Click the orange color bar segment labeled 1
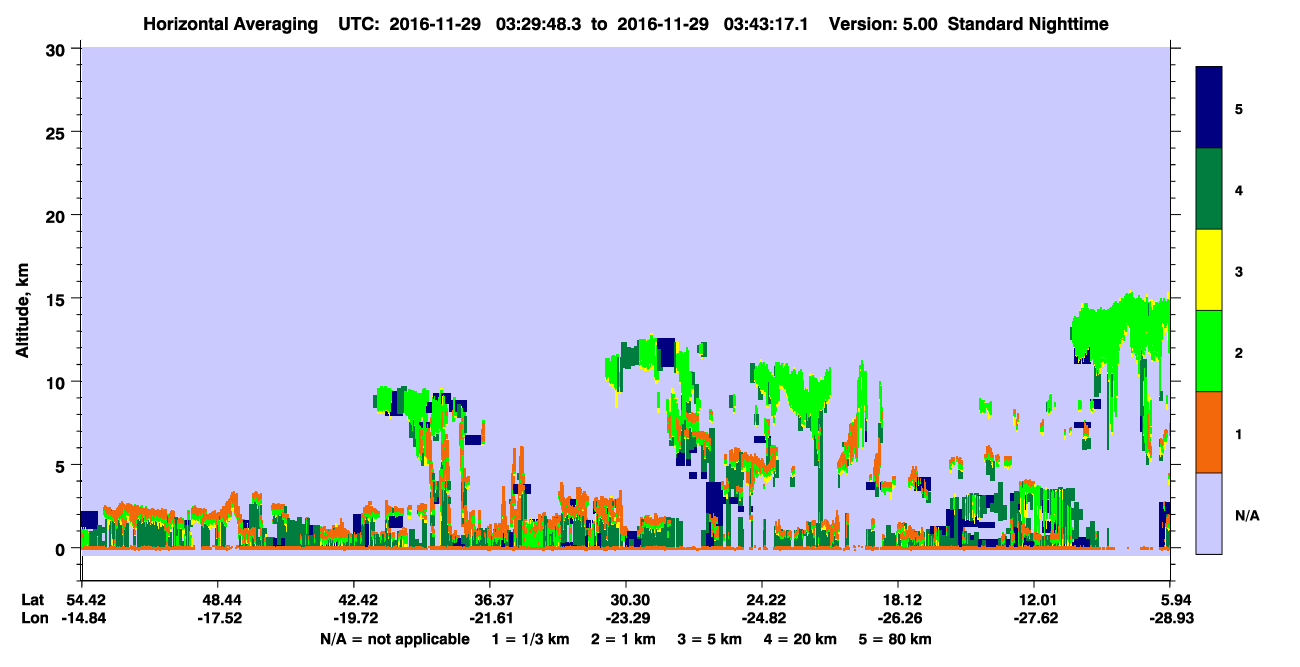This screenshot has height=667, width=1300. point(1209,432)
